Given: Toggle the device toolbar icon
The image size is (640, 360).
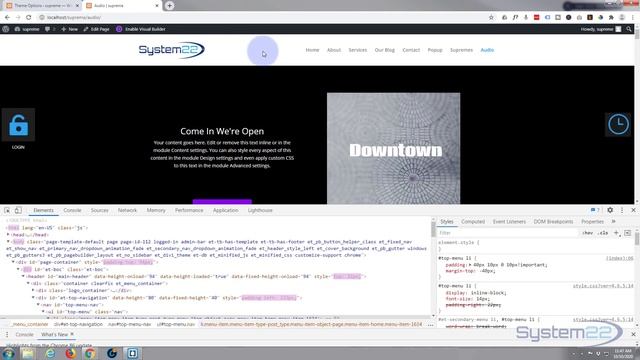Looking at the screenshot, I should click(x=18, y=210).
